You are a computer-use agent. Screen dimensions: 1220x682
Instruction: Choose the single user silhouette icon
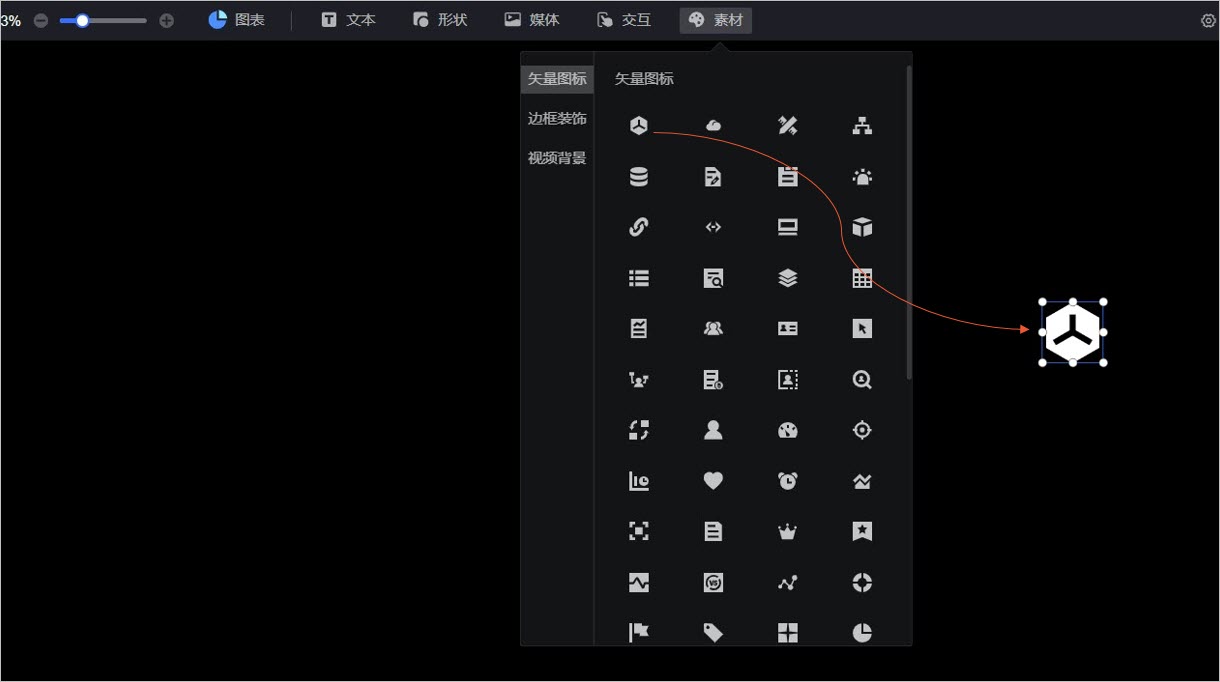[713, 430]
